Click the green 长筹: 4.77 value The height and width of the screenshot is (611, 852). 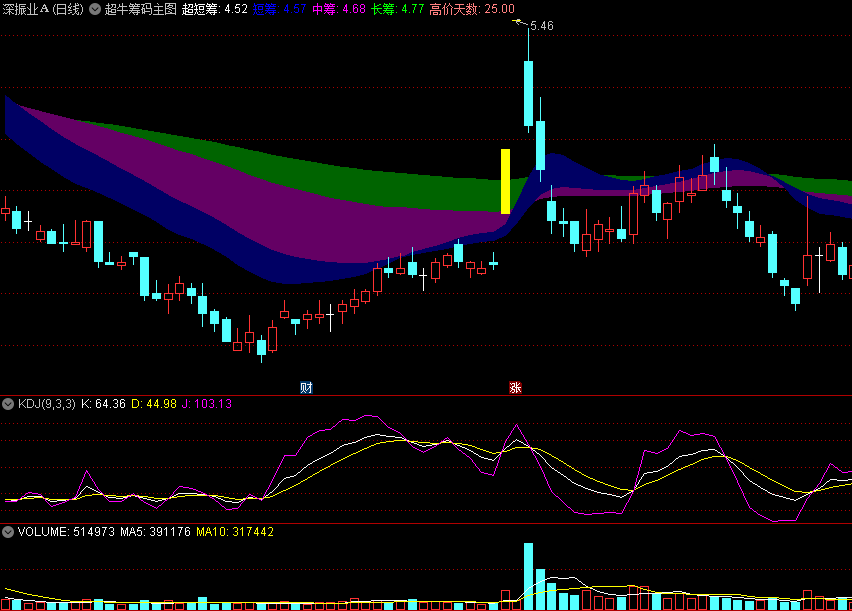[x=397, y=9]
